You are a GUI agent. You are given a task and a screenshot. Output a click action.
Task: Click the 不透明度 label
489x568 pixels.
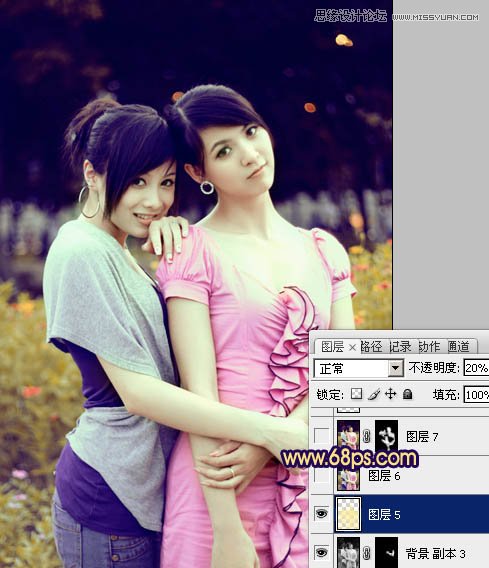434,368
